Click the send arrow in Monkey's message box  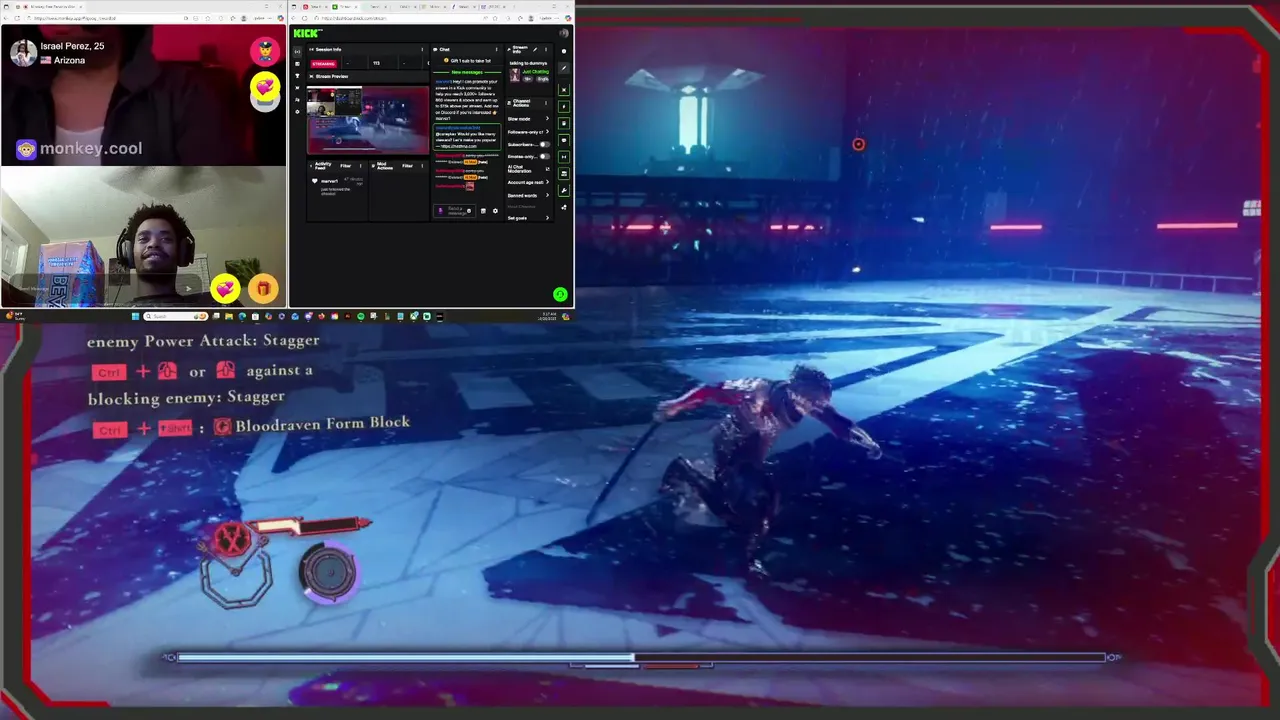[x=188, y=289]
